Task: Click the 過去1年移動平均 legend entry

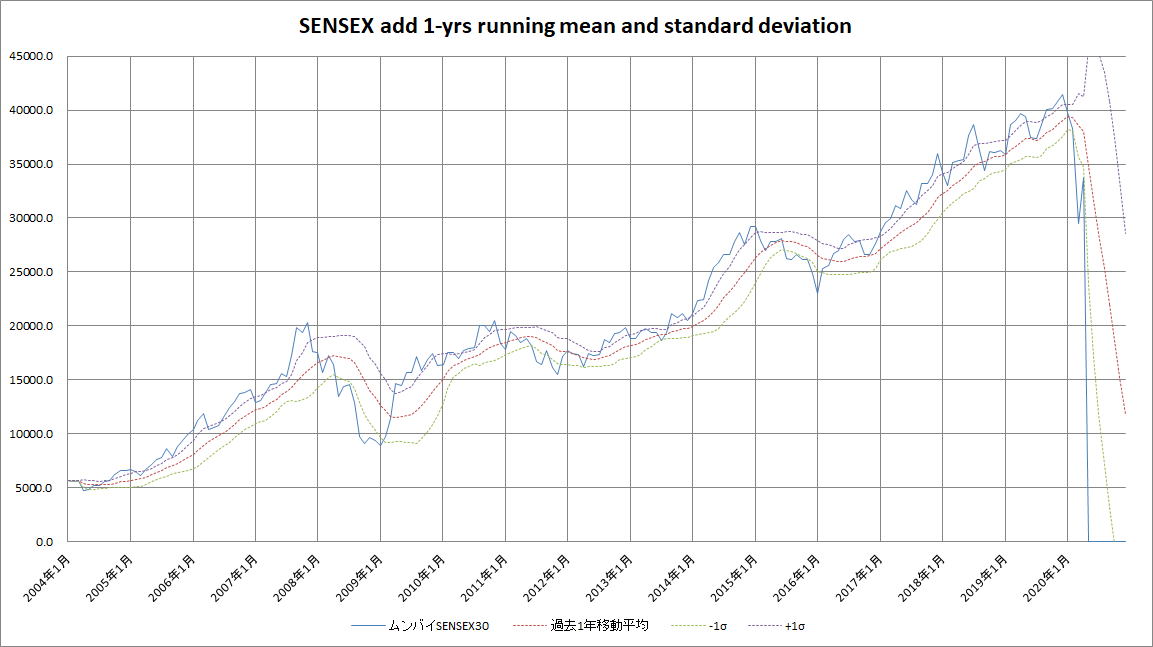Action: click(x=581, y=626)
